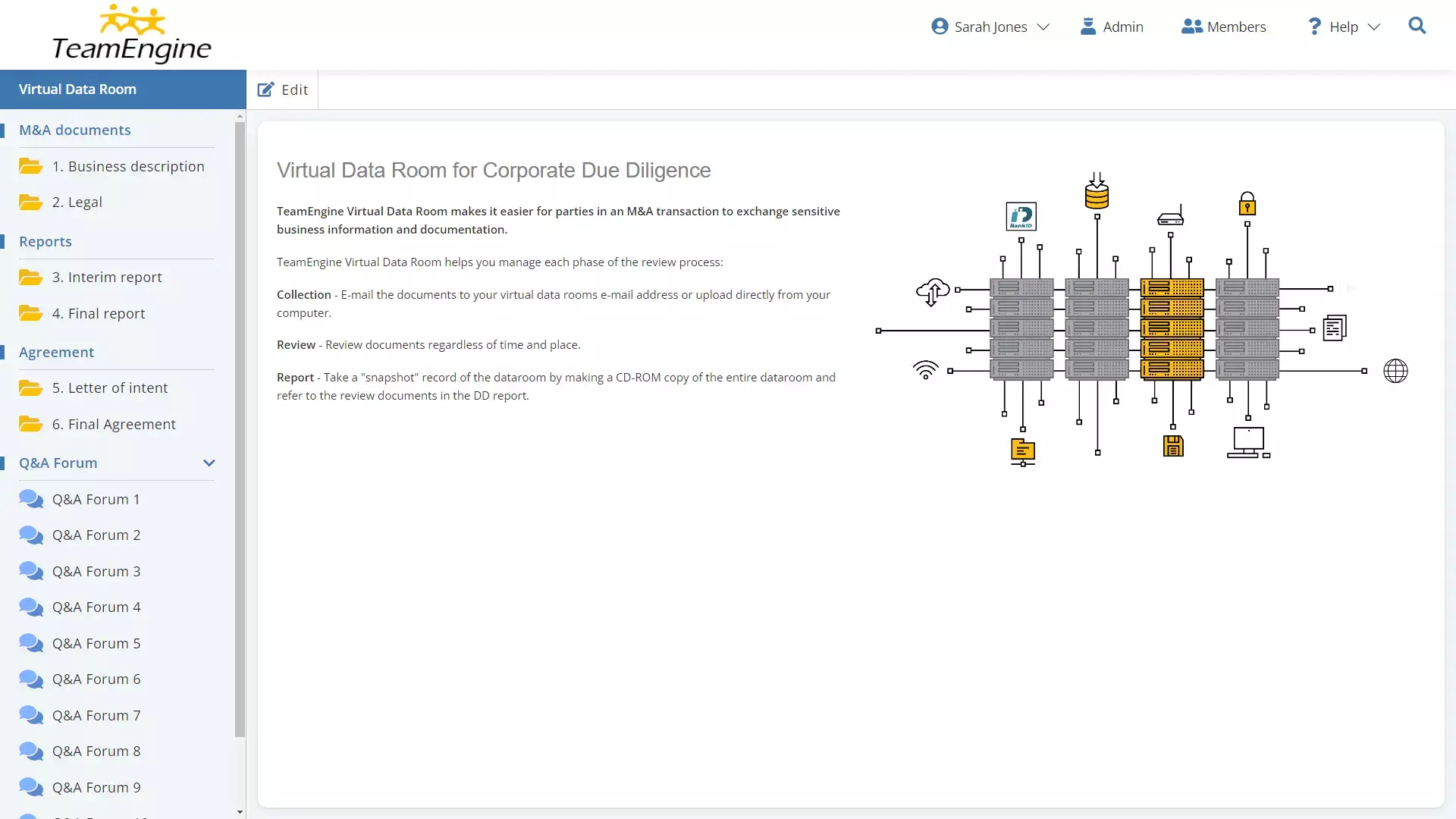The width and height of the screenshot is (1456, 819).
Task: Click the Help question mark icon
Action: [1315, 27]
